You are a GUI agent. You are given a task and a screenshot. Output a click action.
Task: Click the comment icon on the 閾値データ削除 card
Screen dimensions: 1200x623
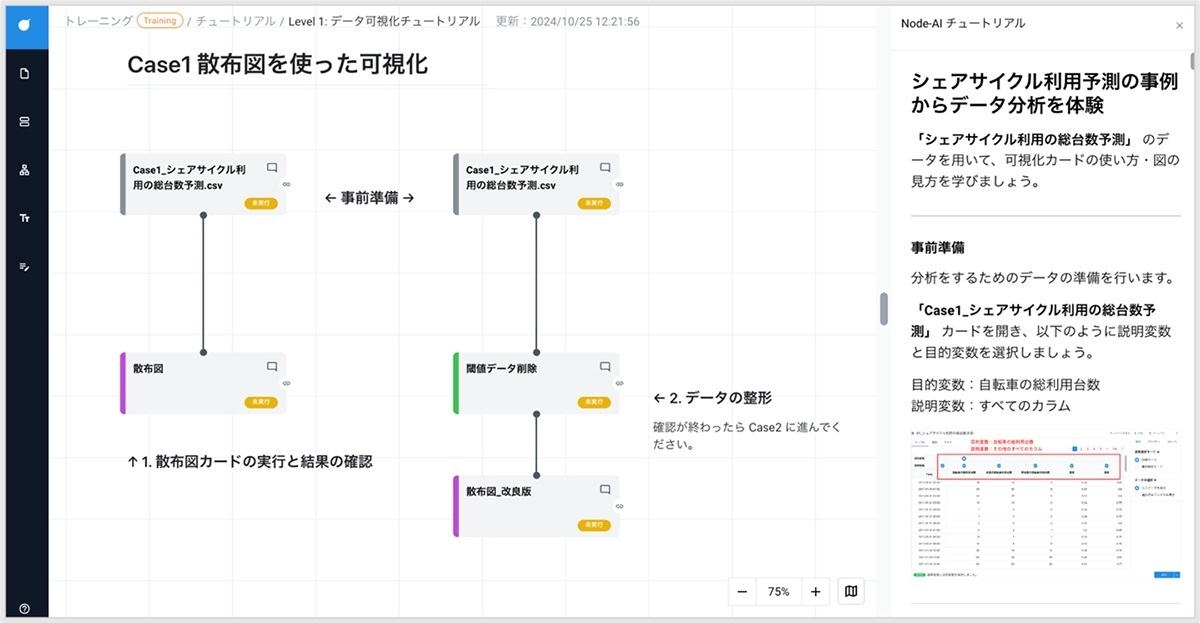(604, 367)
